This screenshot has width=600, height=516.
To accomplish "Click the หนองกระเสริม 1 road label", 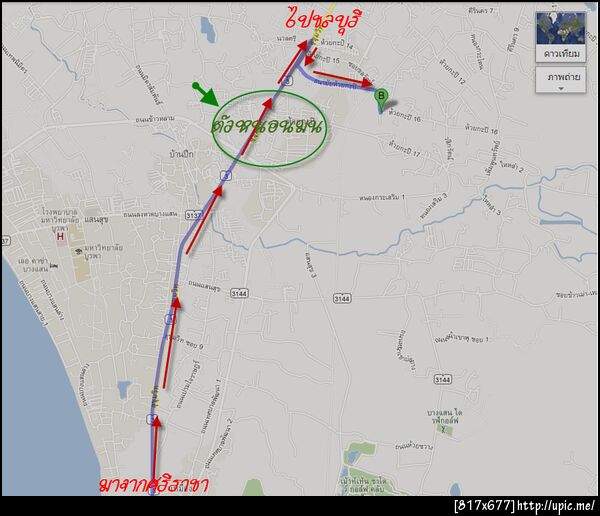I will [382, 198].
